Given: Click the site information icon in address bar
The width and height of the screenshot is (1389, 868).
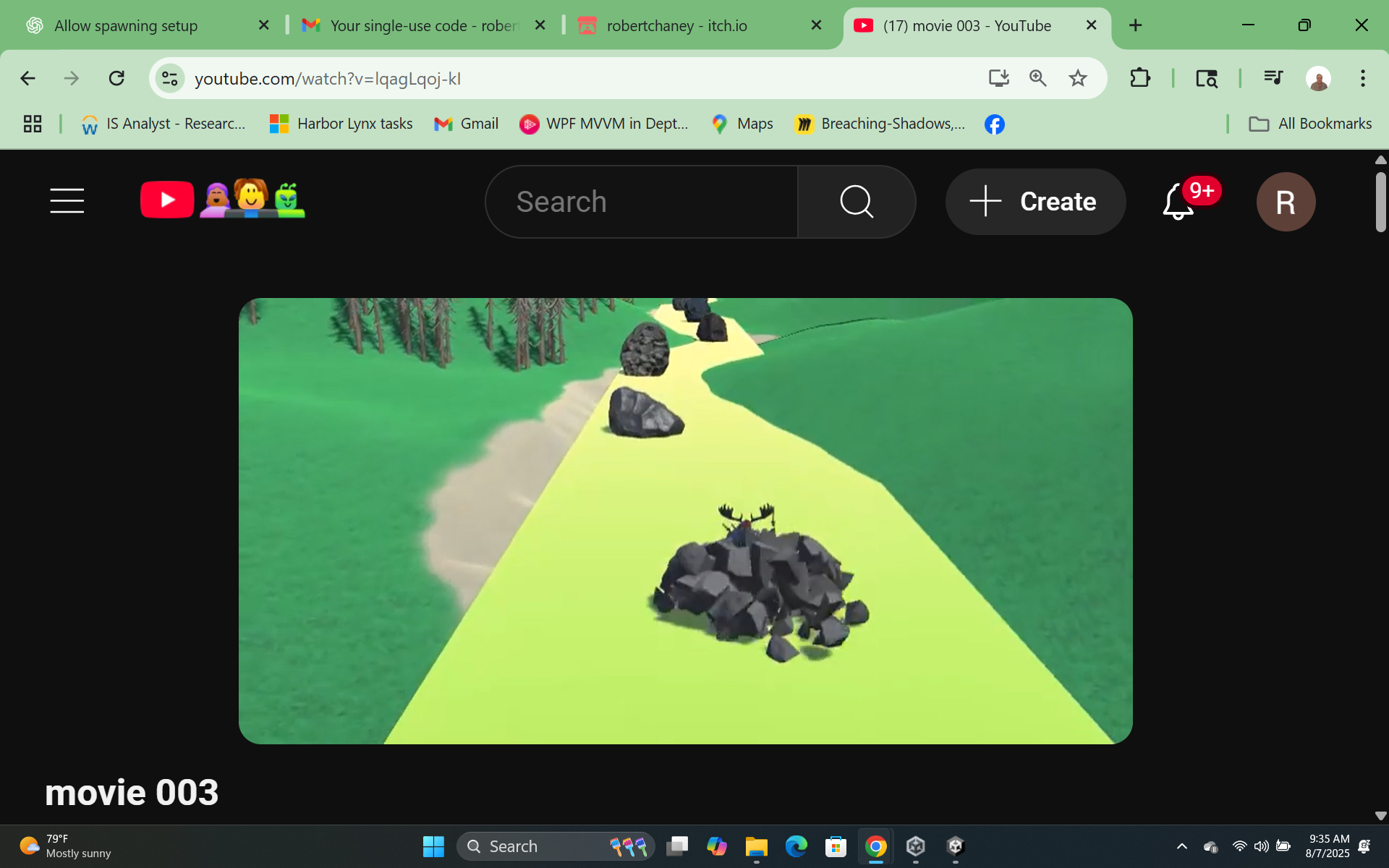Looking at the screenshot, I should 170,78.
